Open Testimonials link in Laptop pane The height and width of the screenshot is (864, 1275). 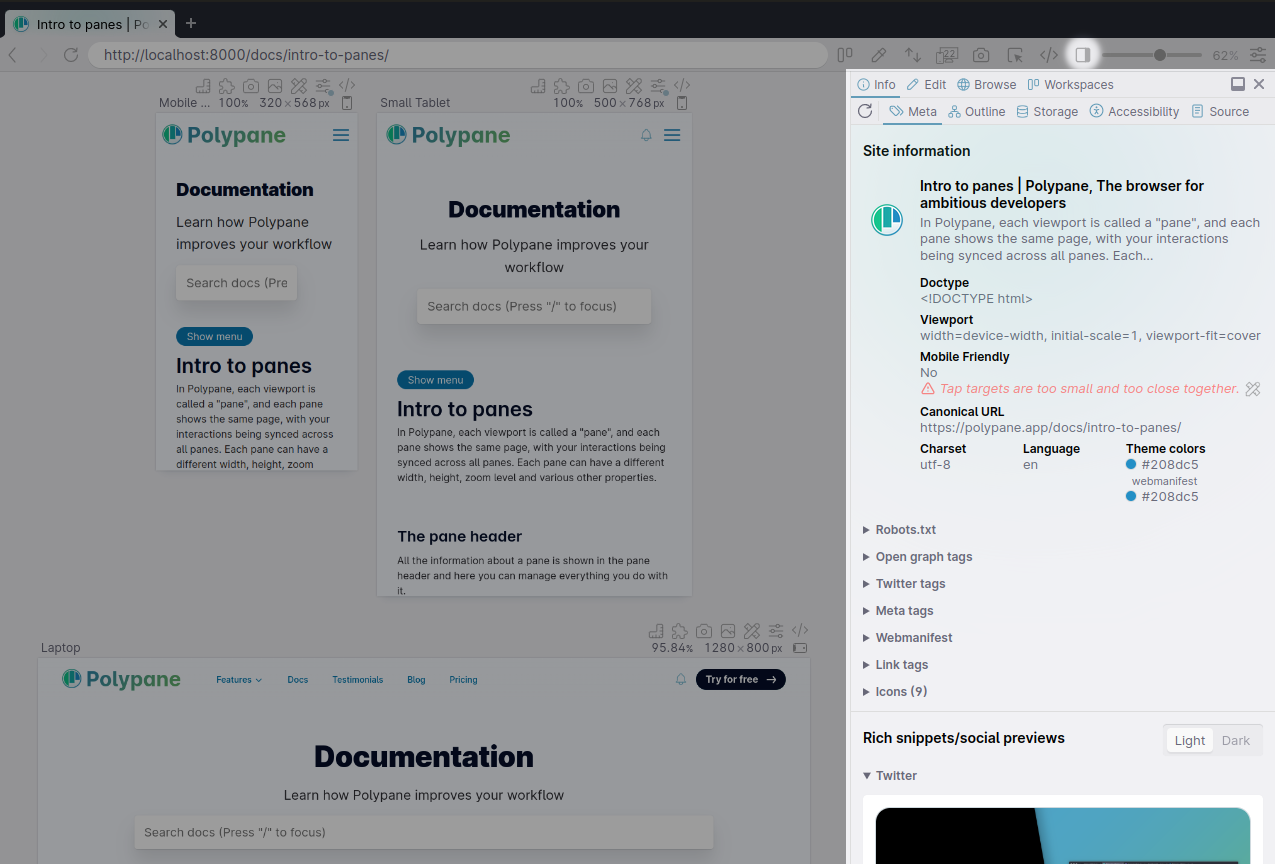[358, 680]
